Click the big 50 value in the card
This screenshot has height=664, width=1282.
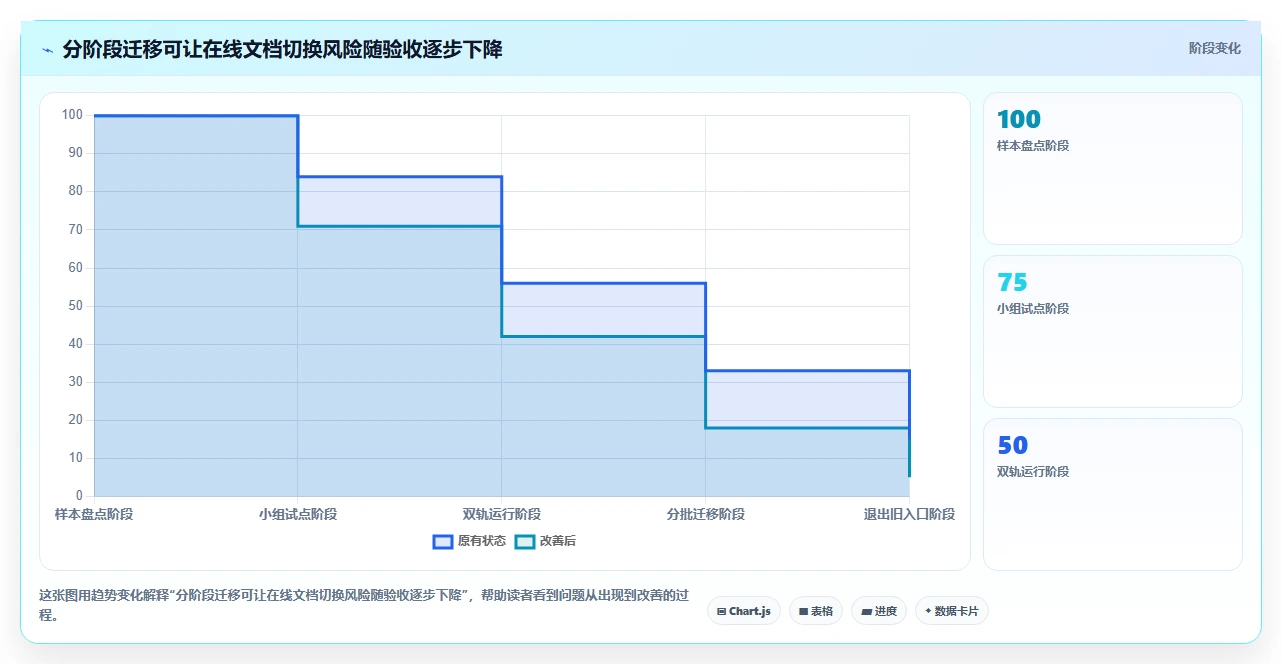pos(1012,445)
